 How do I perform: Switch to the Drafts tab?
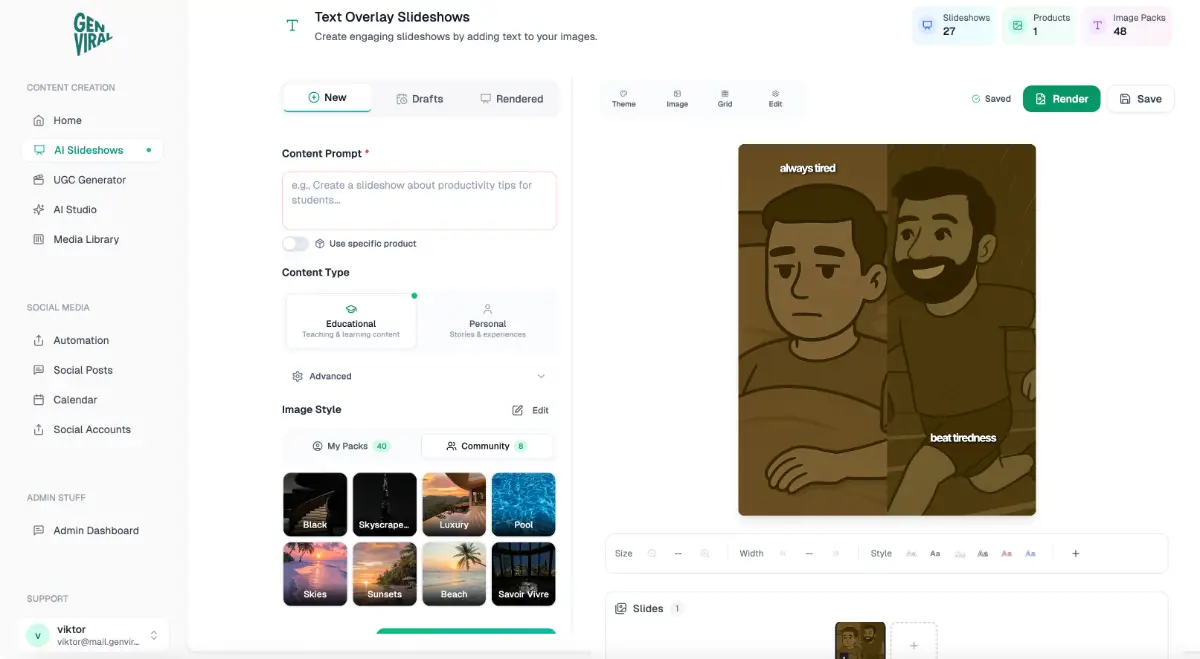[419, 98]
